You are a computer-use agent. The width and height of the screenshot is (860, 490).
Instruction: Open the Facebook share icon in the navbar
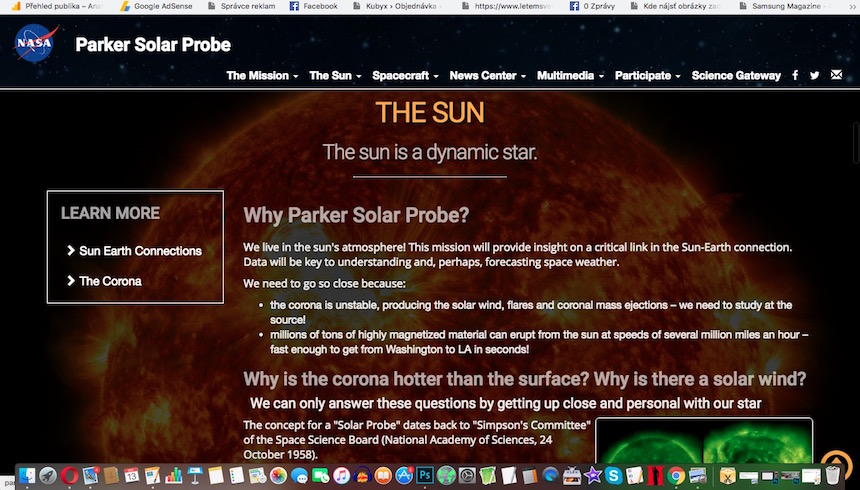point(795,75)
